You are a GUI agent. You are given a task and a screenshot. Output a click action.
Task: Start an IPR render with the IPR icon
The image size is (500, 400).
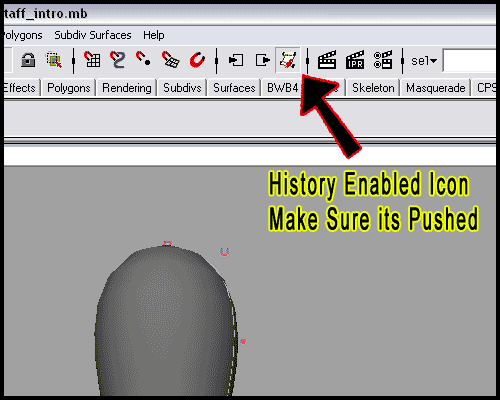[x=355, y=60]
